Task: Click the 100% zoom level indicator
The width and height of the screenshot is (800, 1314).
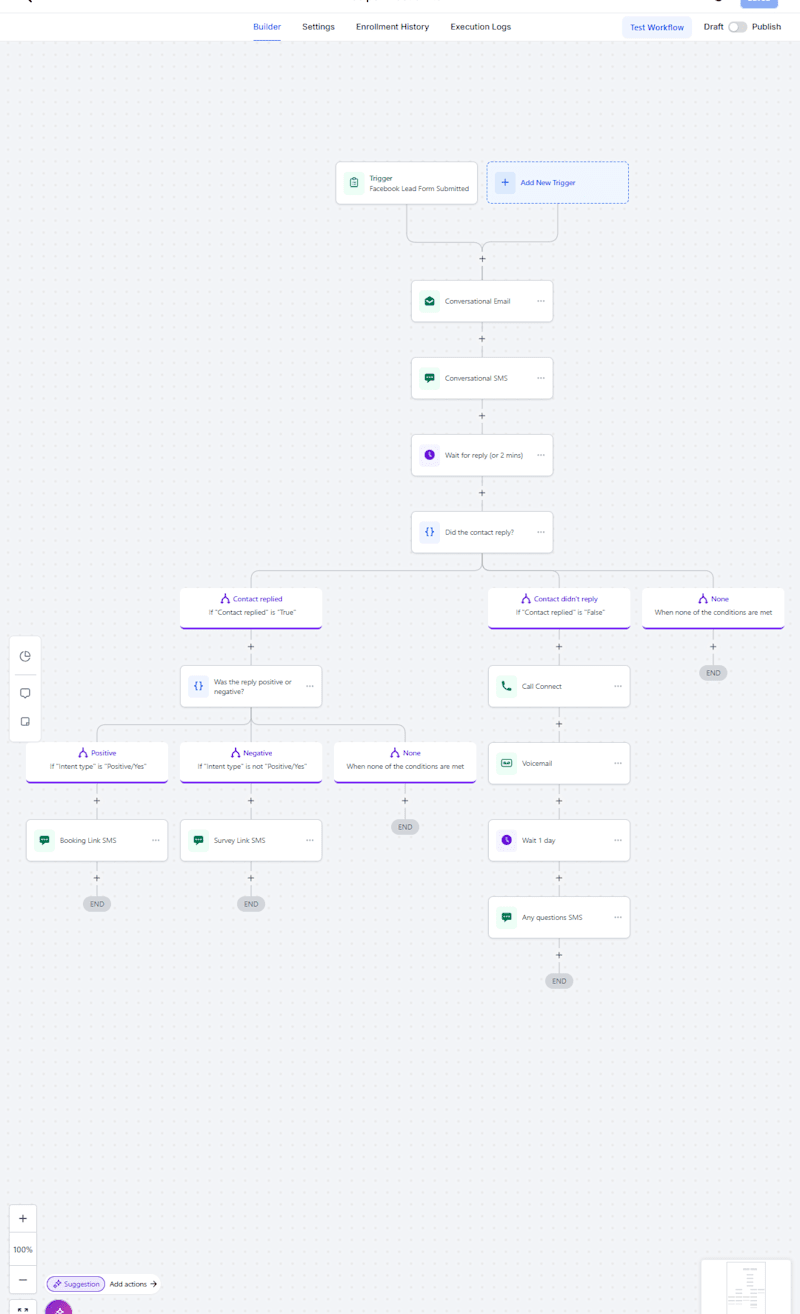Action: coord(23,1249)
